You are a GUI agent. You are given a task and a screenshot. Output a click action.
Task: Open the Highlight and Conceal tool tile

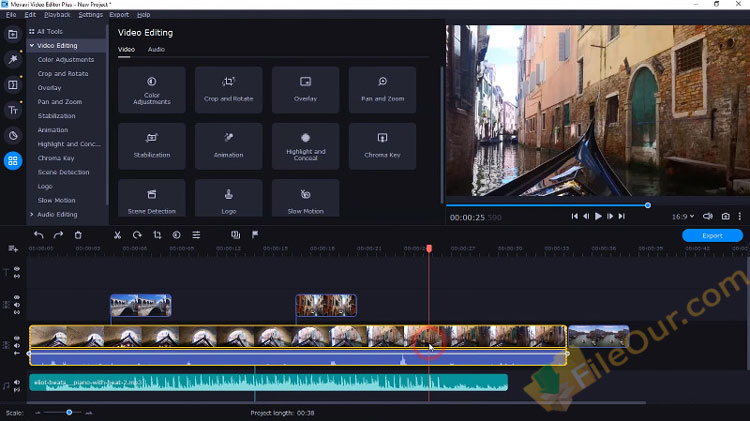[306, 146]
